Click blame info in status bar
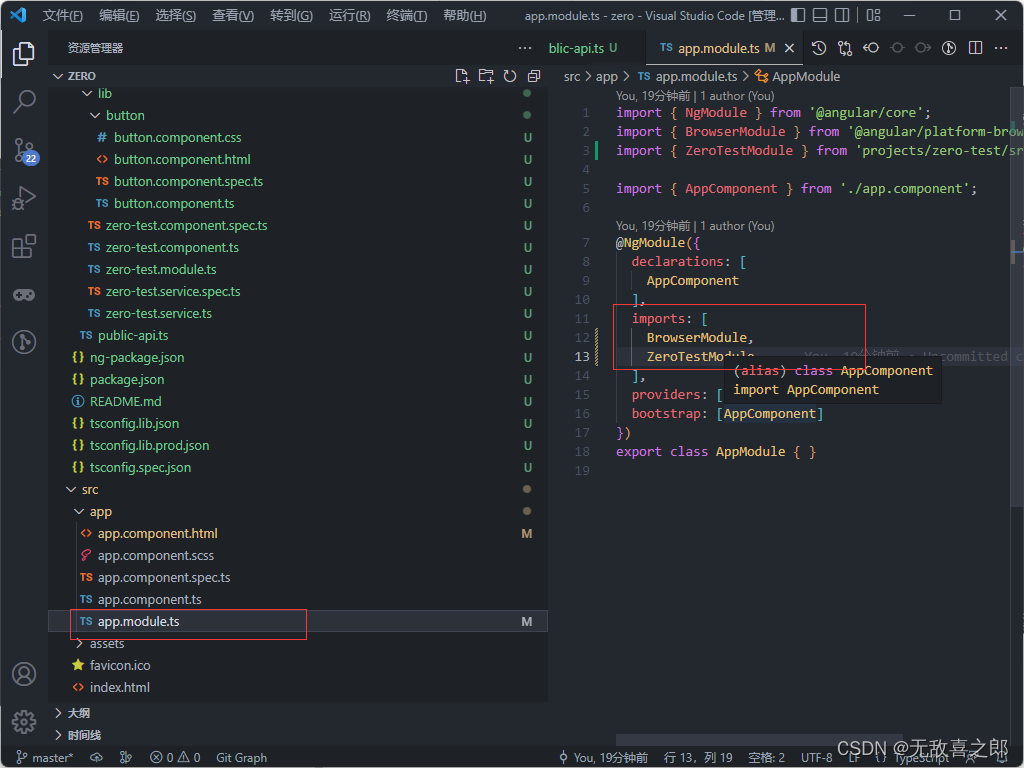This screenshot has width=1024, height=768. tap(603, 758)
